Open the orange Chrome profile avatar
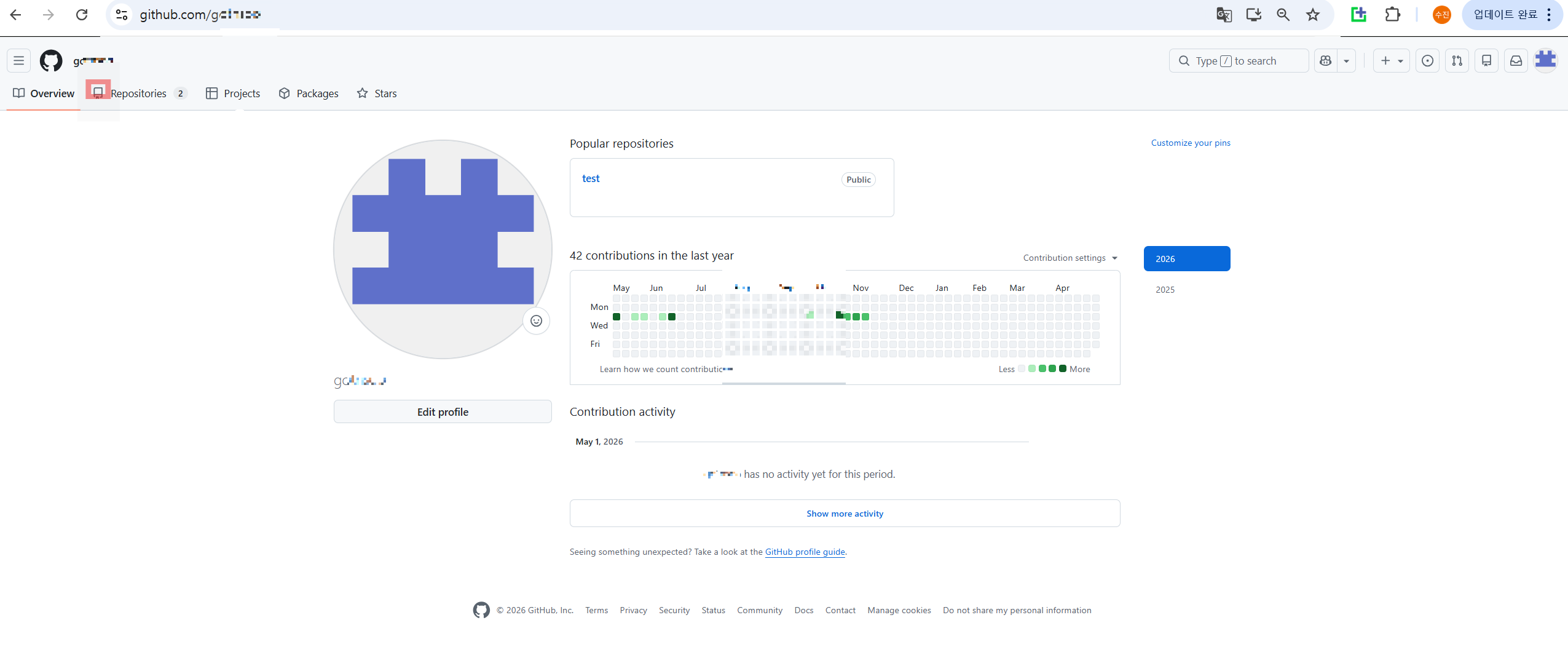The width and height of the screenshot is (1568, 663). [1441, 15]
